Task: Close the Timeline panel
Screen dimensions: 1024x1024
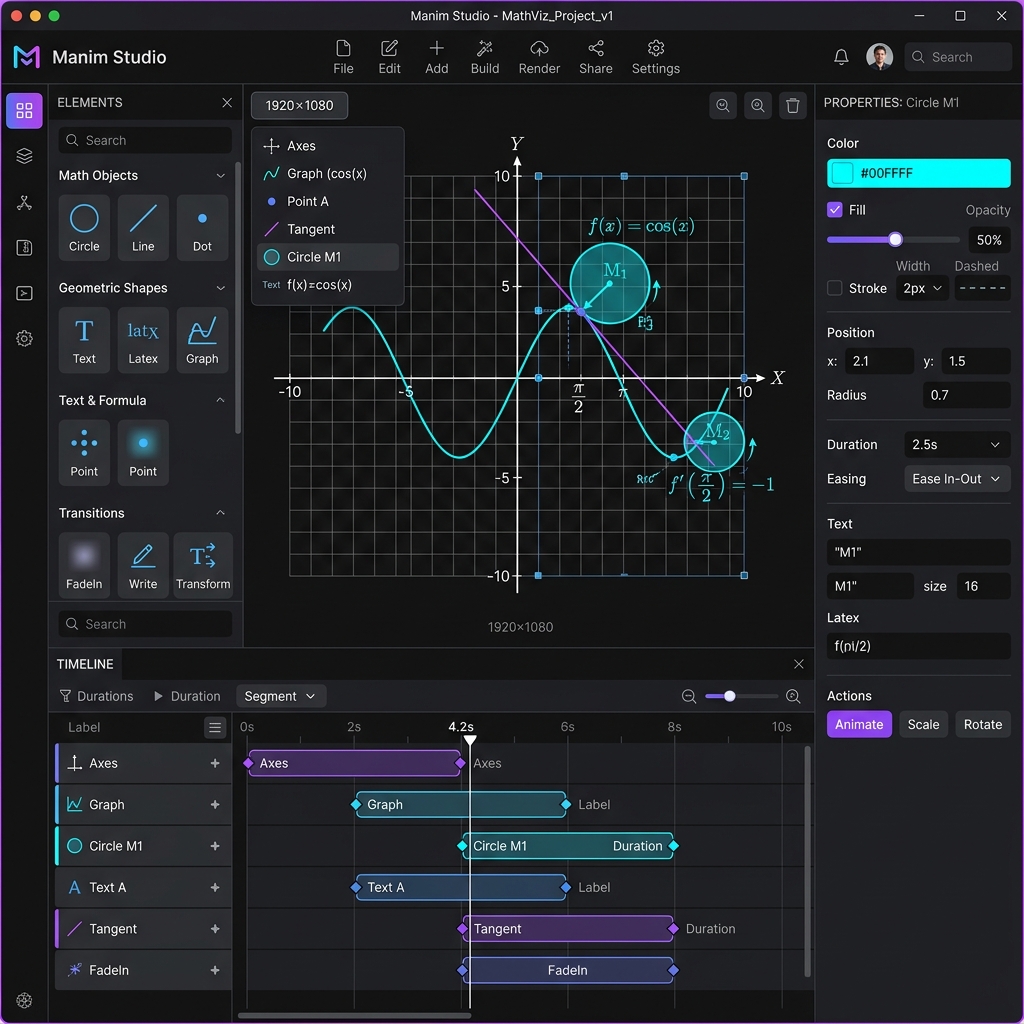Action: [799, 664]
